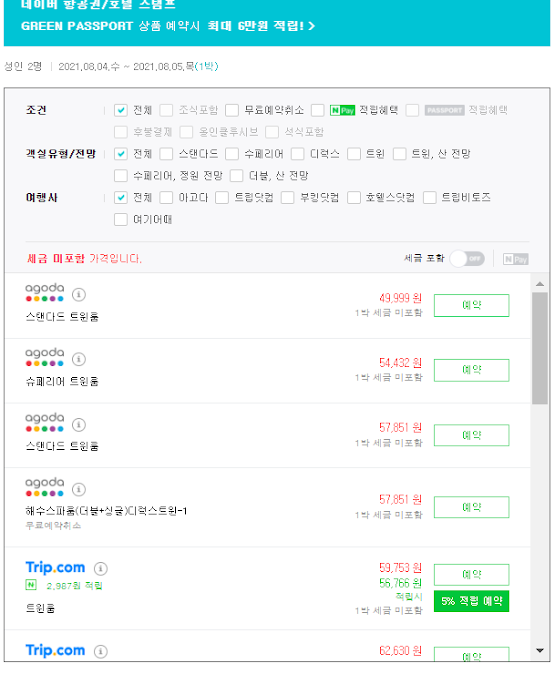Open info icon for 57,851원 스탠다드 트윈룸 offer
The width and height of the screenshot is (555, 674).
(x=79, y=425)
